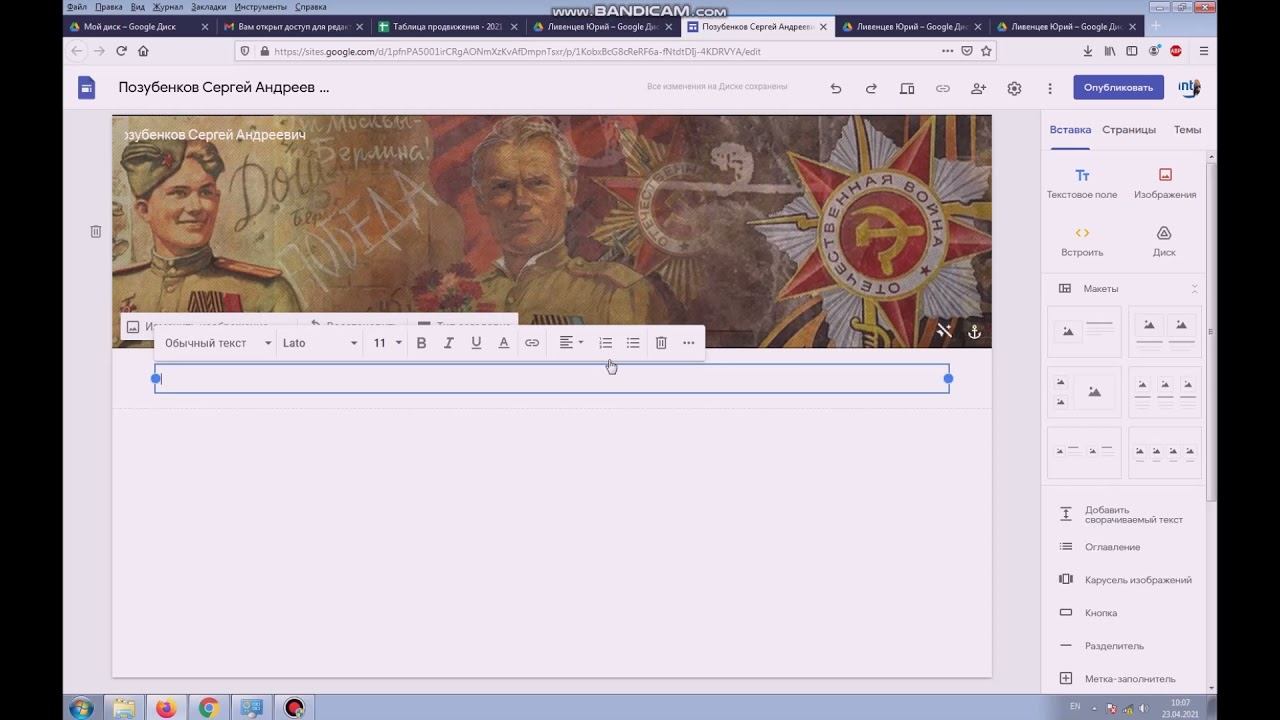Redo the last action in Sites
This screenshot has width=1280, height=720.
click(x=871, y=89)
